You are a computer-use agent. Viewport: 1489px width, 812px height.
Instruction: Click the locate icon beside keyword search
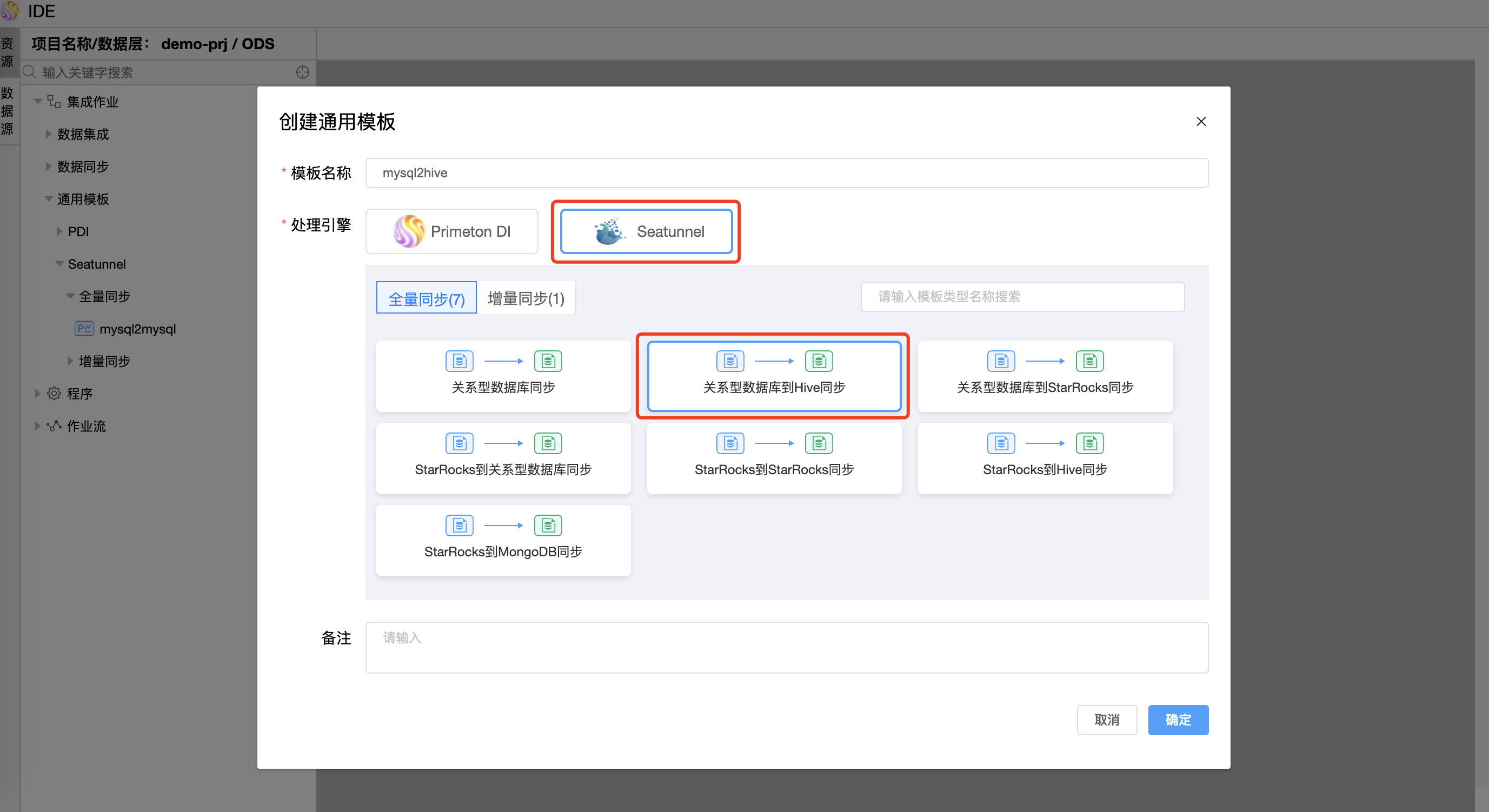[x=302, y=72]
